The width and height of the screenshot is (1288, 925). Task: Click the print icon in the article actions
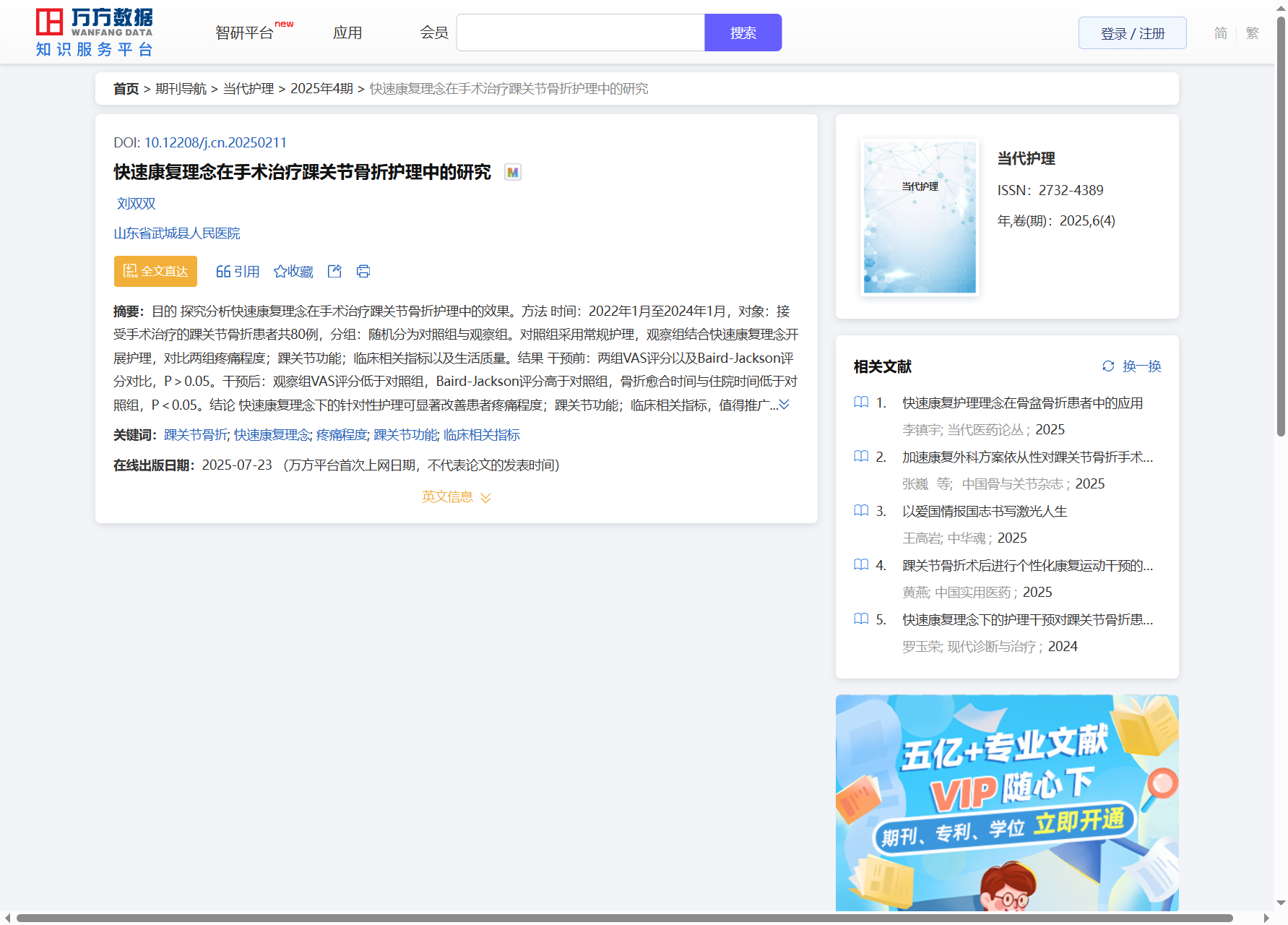363,271
